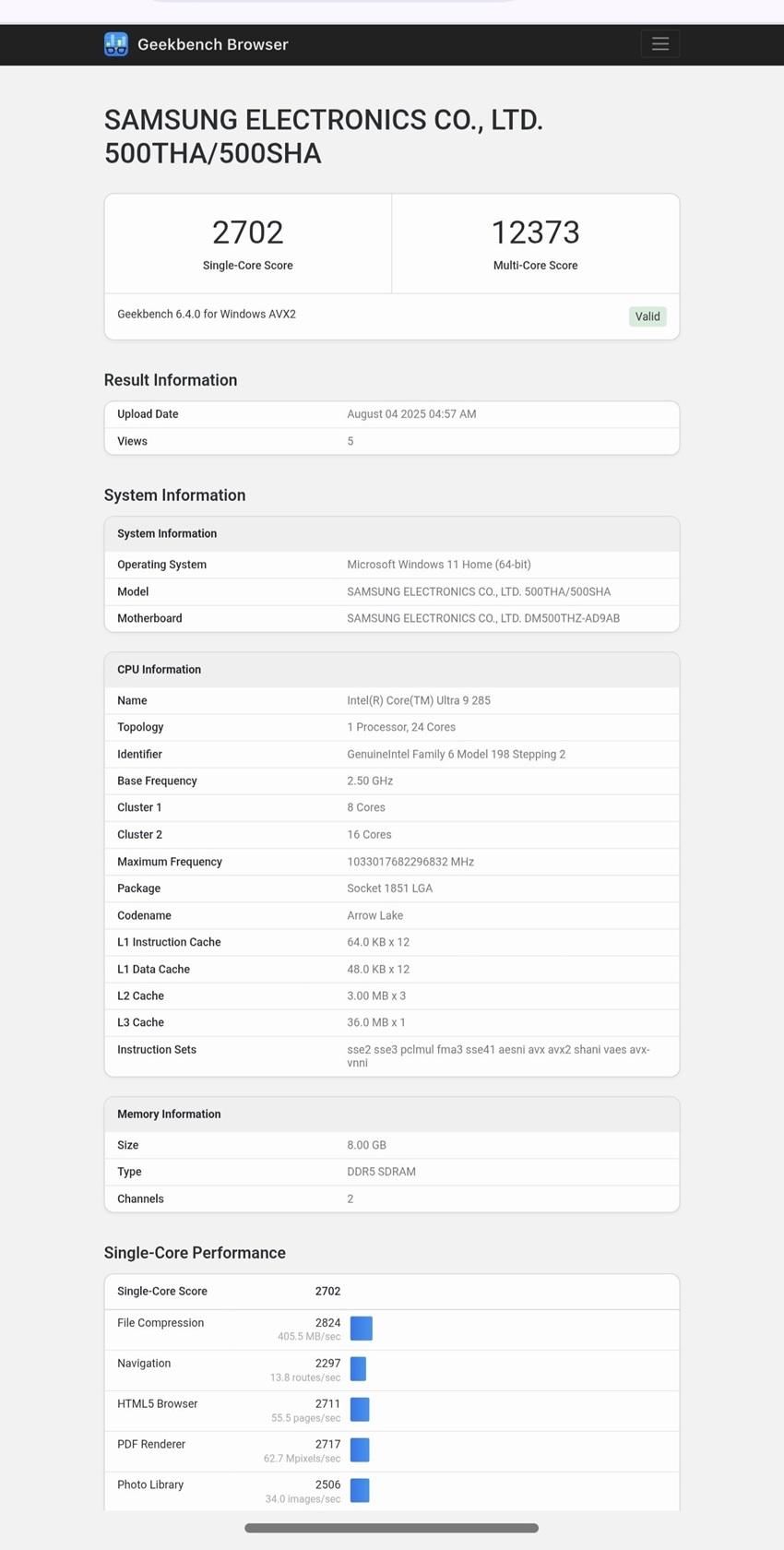Click the Memory Information table header

(x=169, y=1115)
